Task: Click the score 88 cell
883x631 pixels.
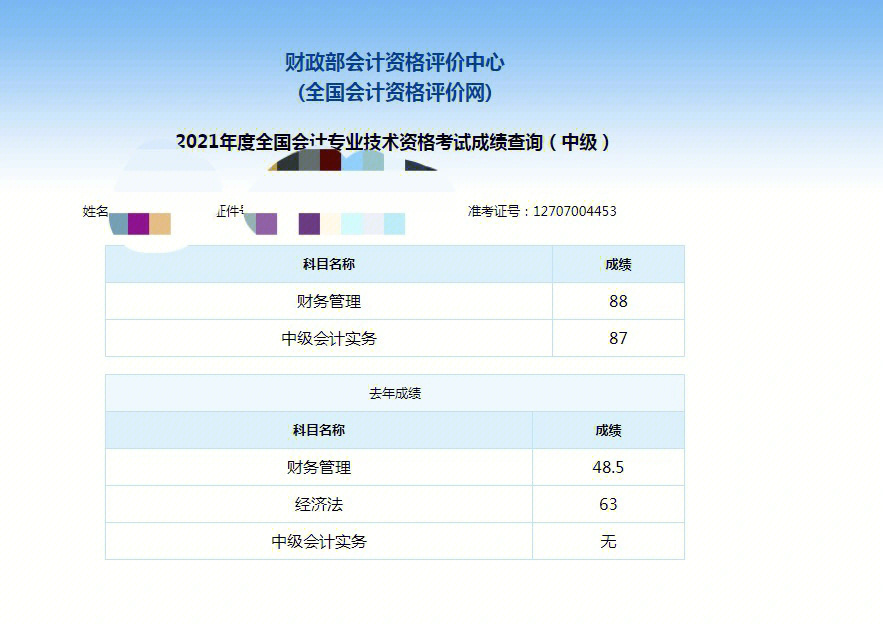Action: 618,301
